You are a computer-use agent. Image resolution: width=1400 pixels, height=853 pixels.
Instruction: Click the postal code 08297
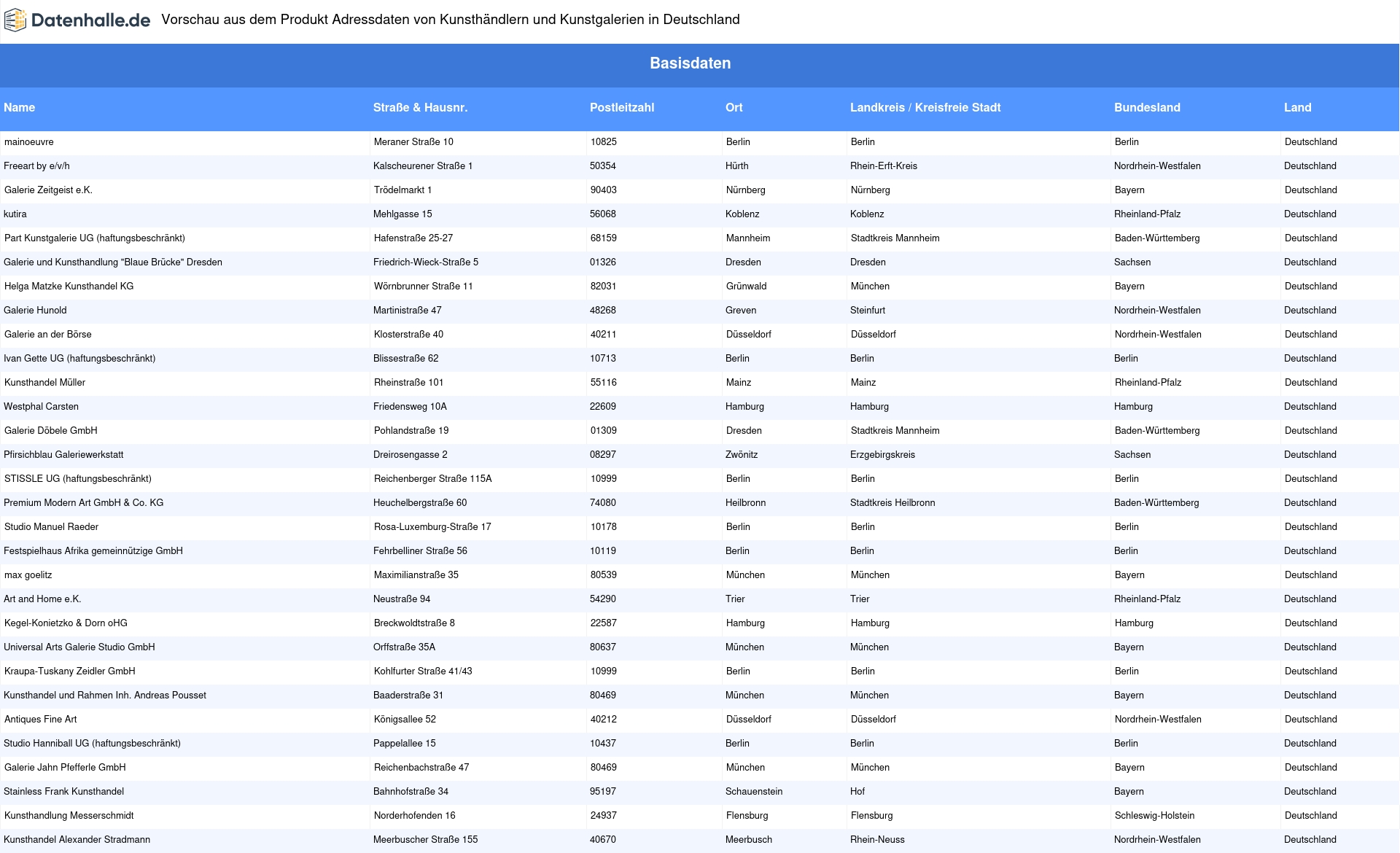point(603,455)
